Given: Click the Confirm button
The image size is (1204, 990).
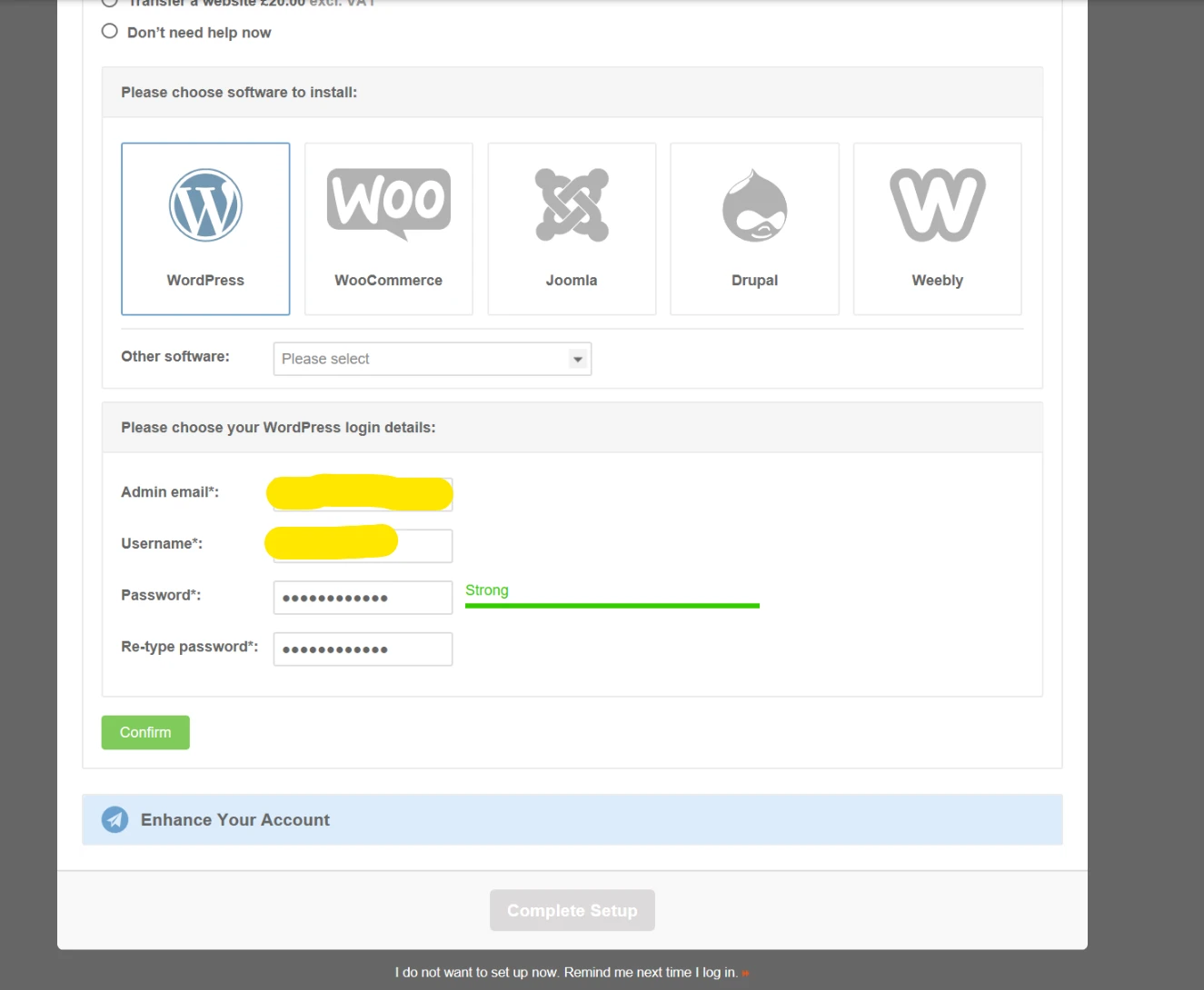Looking at the screenshot, I should [145, 732].
